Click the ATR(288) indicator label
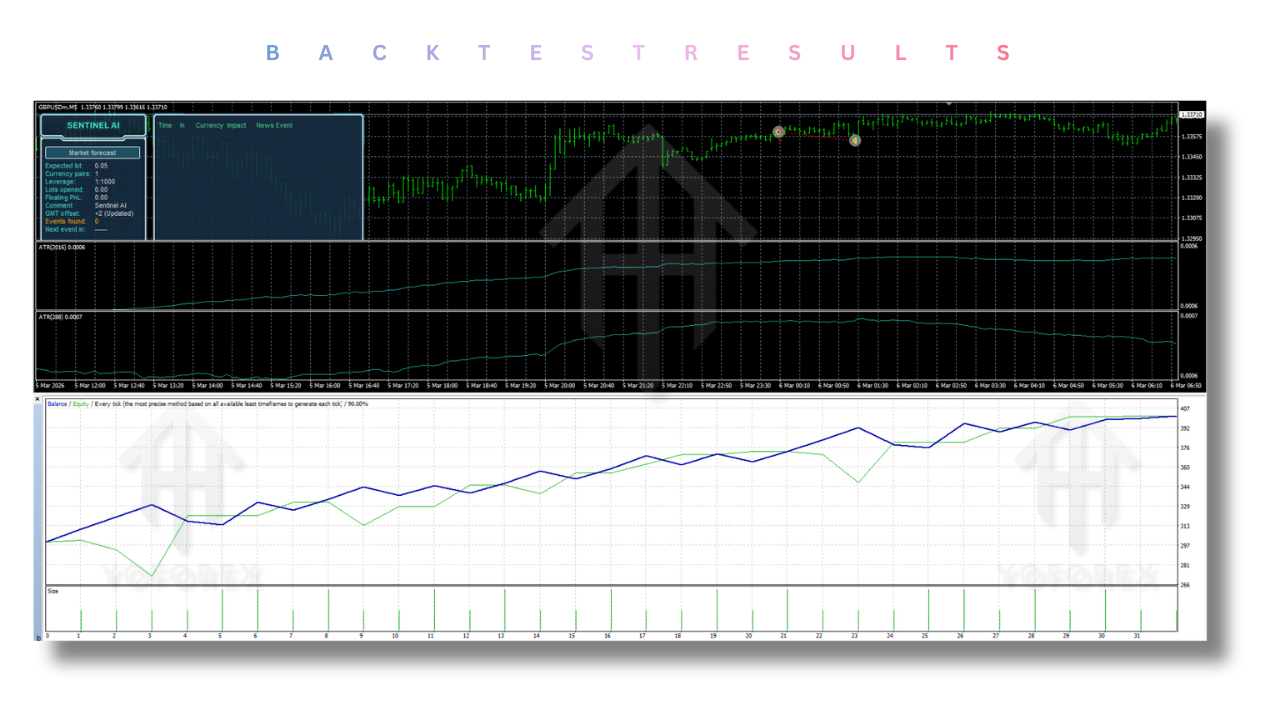The height and width of the screenshot is (720, 1280). (59, 316)
